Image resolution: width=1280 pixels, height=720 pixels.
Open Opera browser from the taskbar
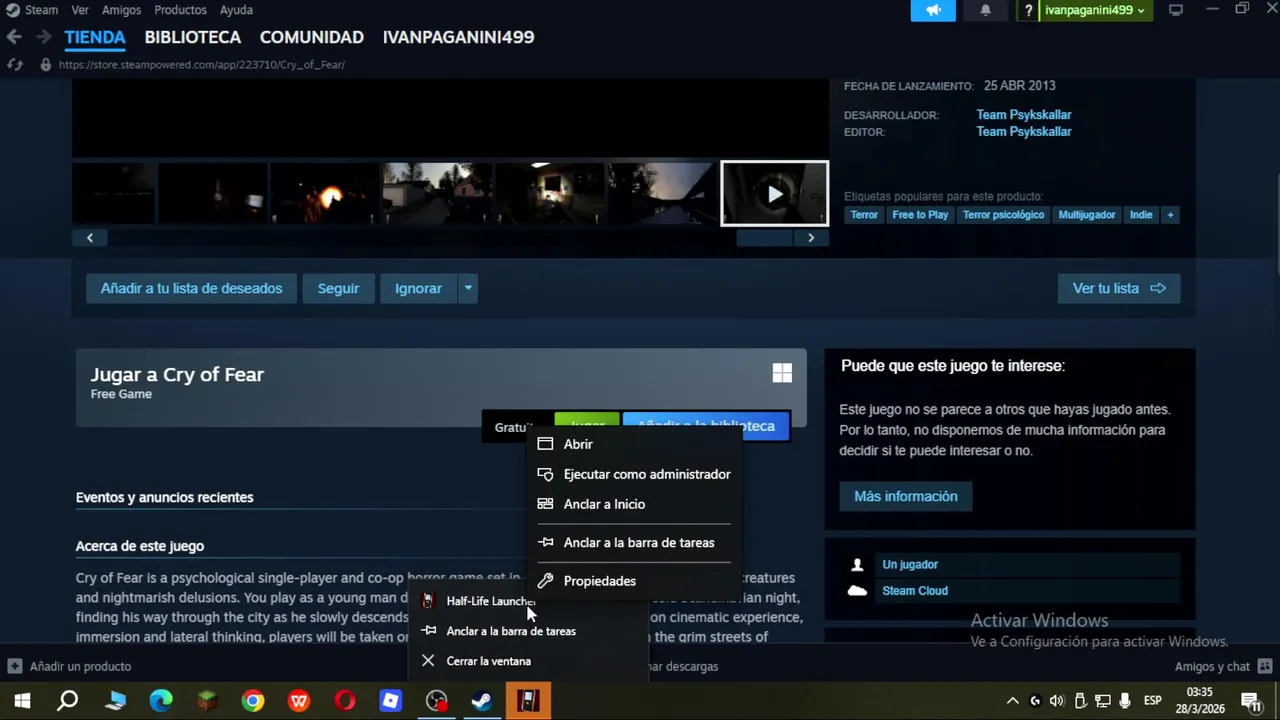[x=345, y=701]
